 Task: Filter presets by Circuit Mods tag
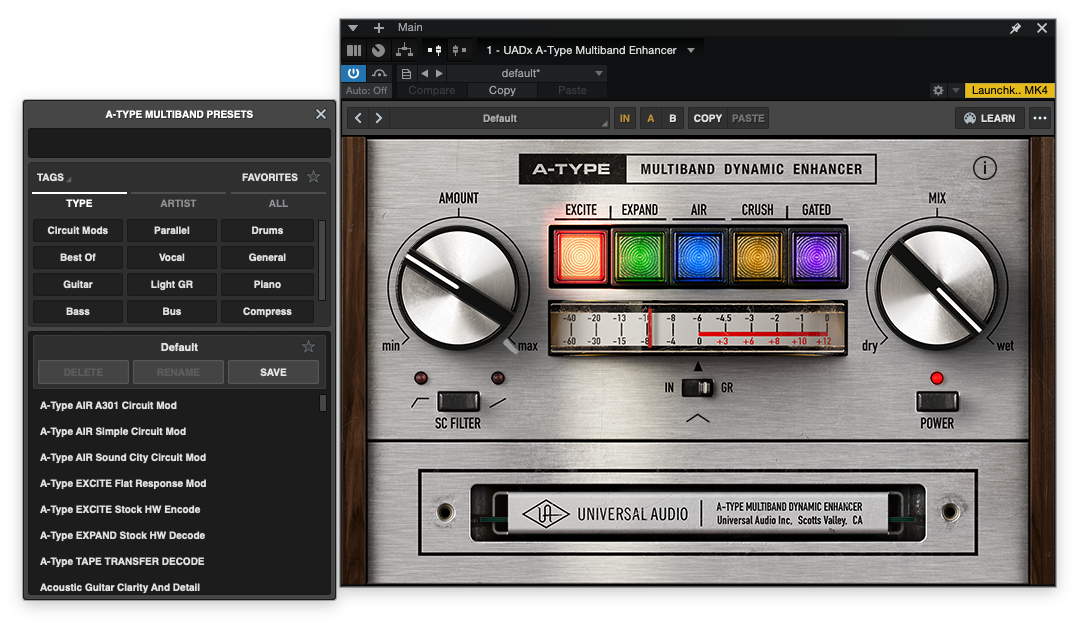tap(78, 231)
